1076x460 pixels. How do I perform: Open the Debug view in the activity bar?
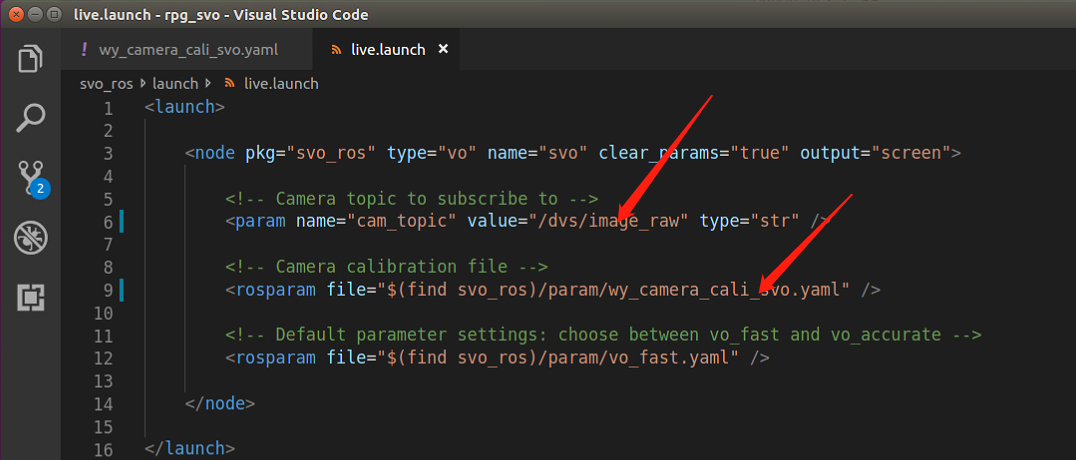(30, 238)
